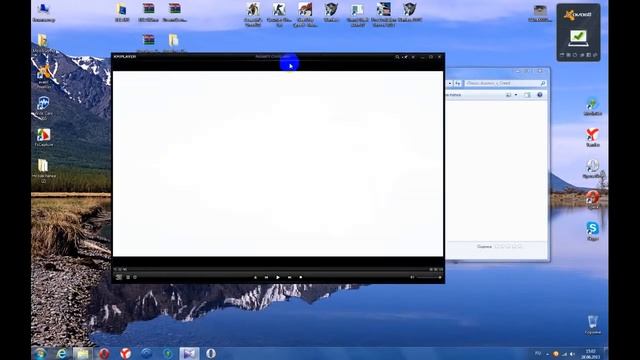
Task: Start playback with the KMPlayer play button
Action: (x=278, y=277)
